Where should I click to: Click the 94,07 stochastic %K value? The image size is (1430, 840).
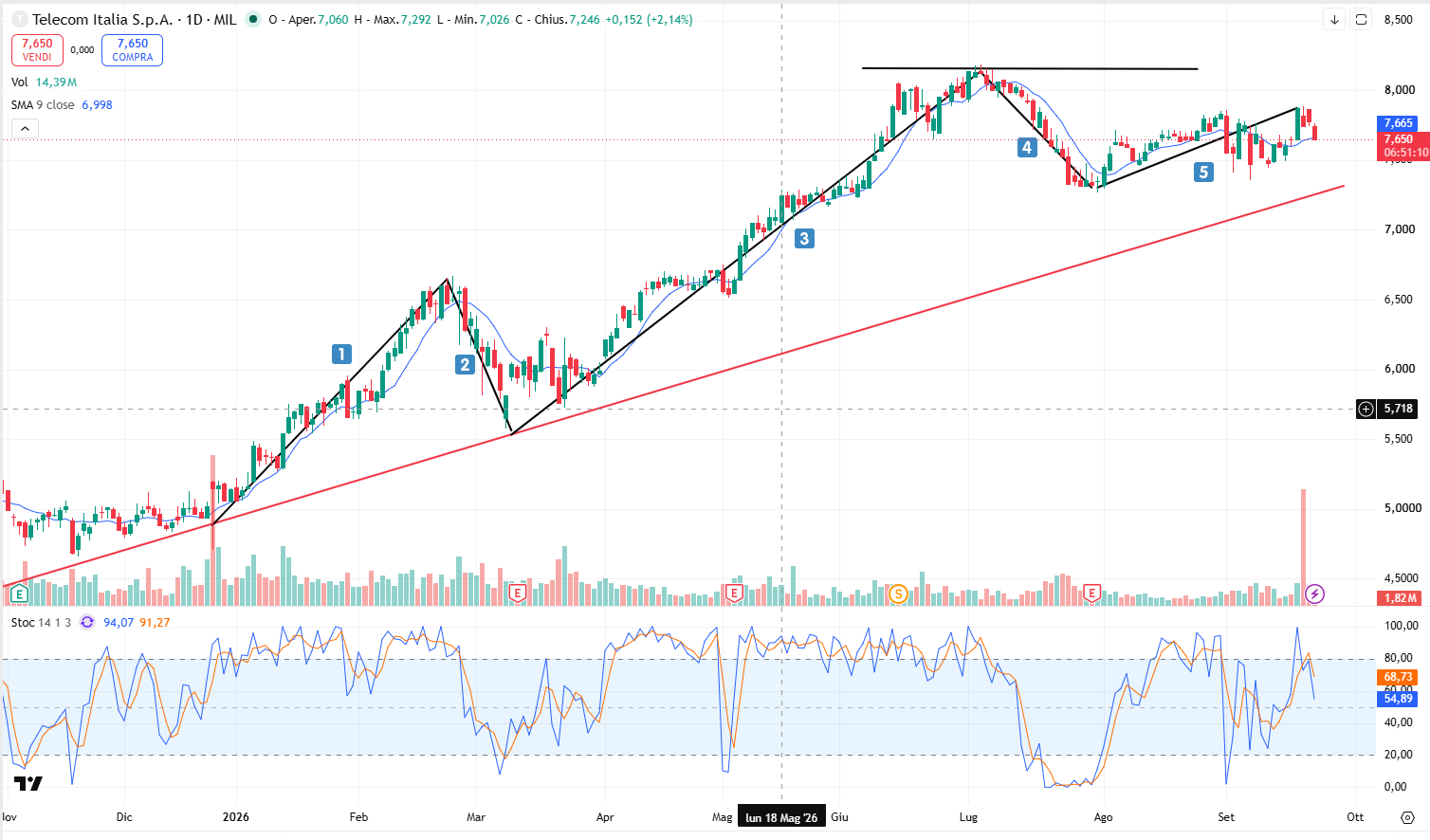119,622
